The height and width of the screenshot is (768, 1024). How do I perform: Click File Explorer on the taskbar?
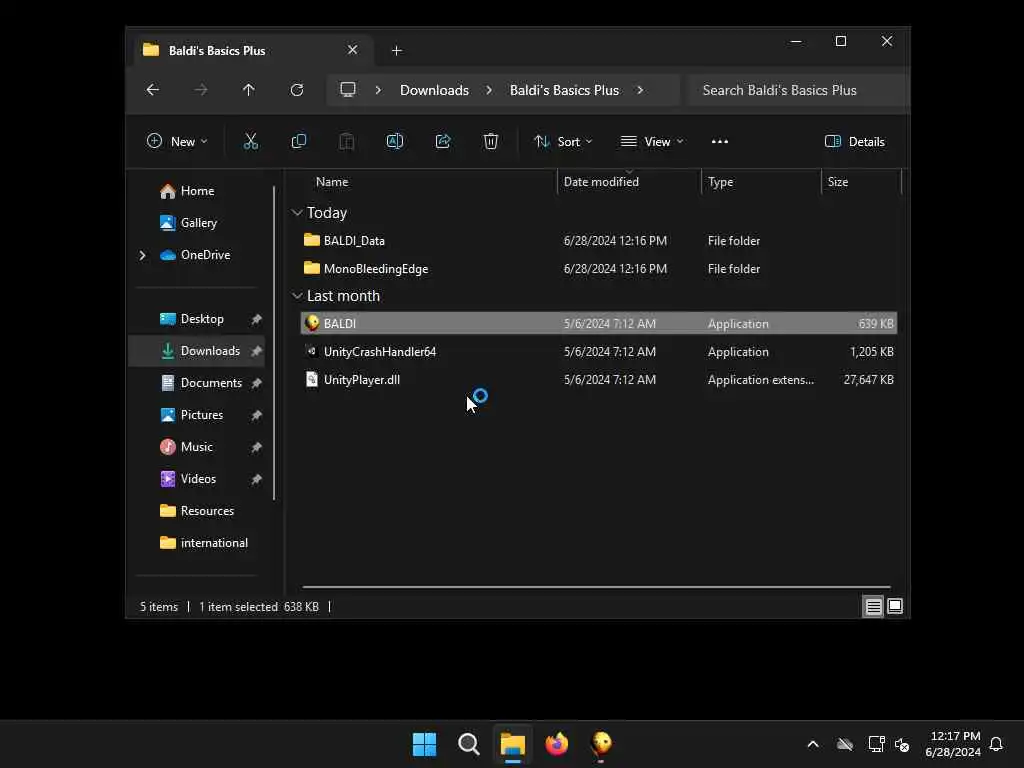coord(513,744)
